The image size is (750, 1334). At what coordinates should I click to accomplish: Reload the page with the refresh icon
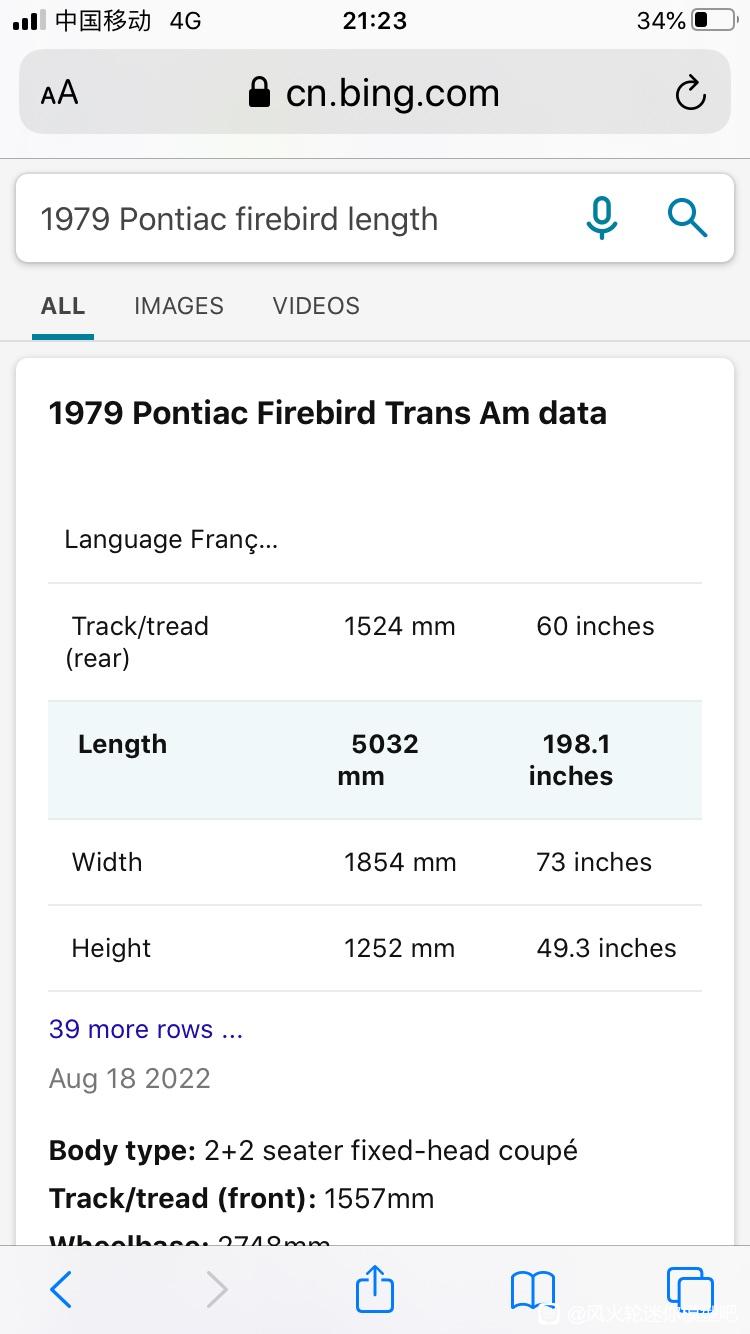pos(690,94)
